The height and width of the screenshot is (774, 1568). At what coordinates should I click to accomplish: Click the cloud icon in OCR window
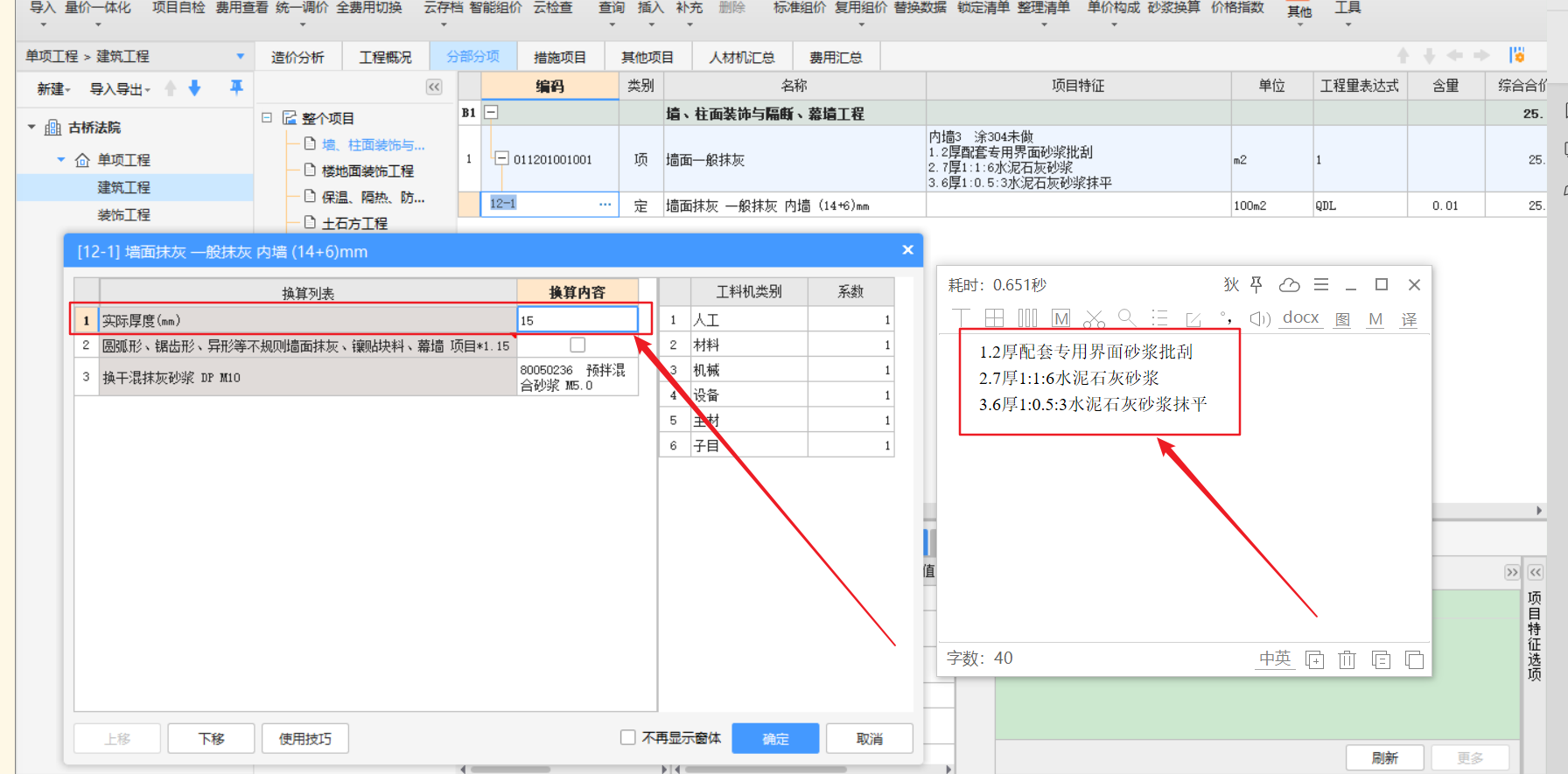[1289, 284]
